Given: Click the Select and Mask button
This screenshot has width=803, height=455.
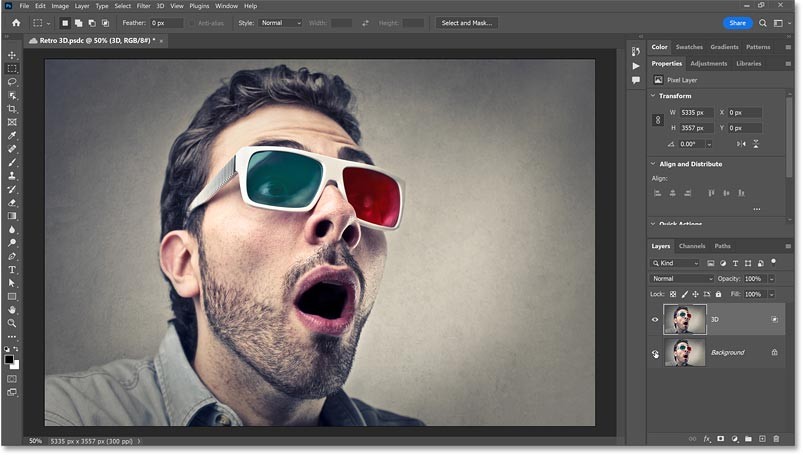Looking at the screenshot, I should pyautogui.click(x=467, y=22).
